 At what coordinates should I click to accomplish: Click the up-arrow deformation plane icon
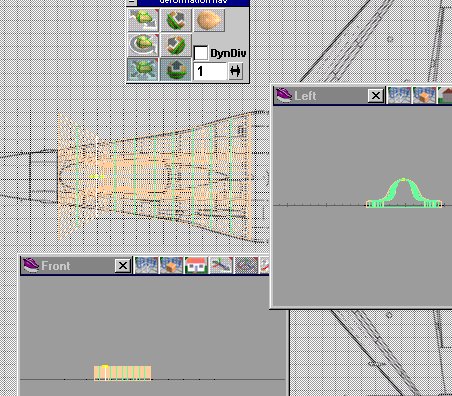pyautogui.click(x=176, y=69)
